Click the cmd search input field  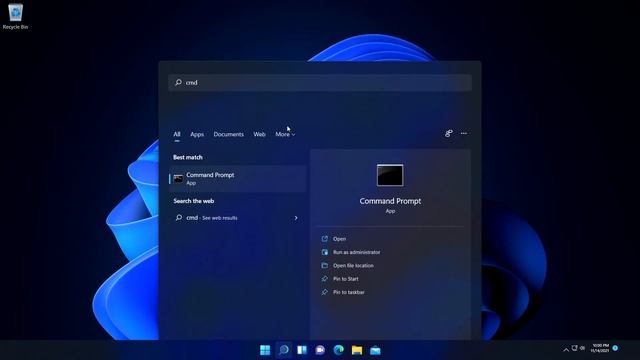tap(320, 82)
